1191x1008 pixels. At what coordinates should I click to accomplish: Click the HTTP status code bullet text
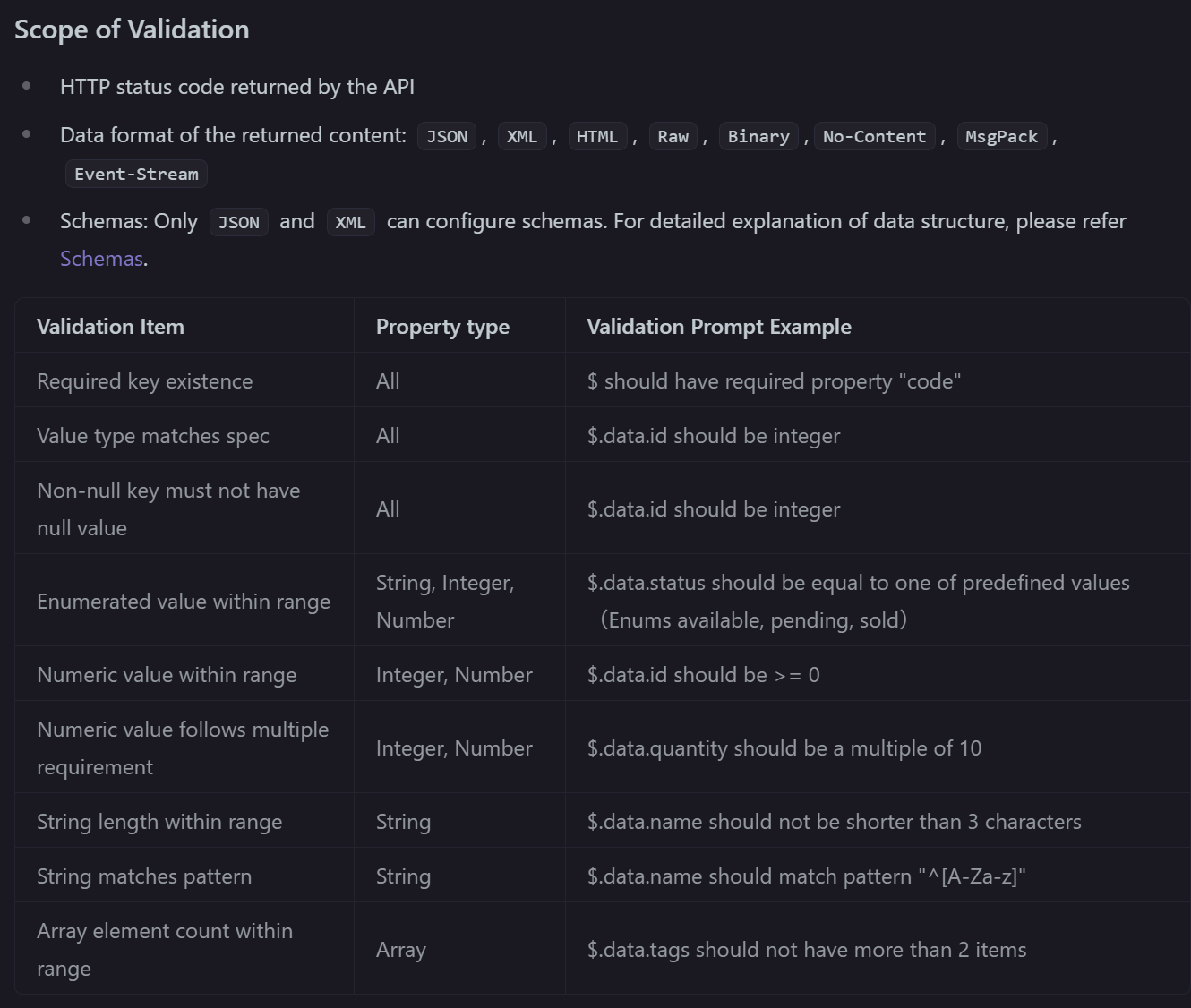(236, 87)
